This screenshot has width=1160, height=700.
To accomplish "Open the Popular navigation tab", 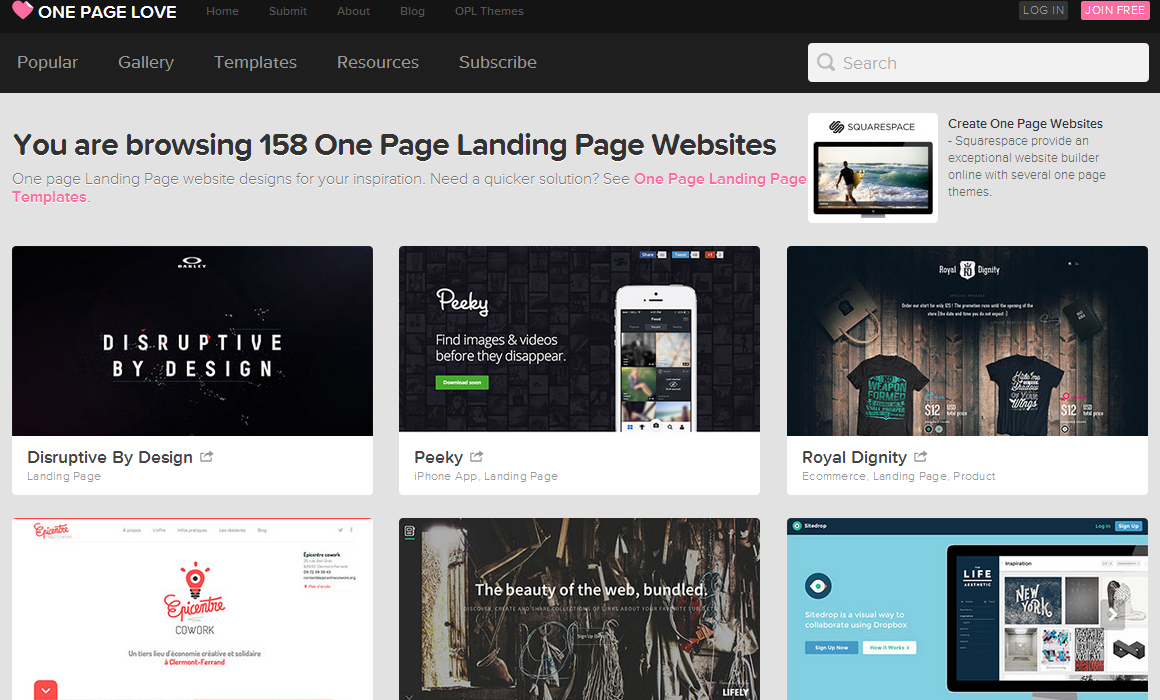I will pyautogui.click(x=47, y=62).
